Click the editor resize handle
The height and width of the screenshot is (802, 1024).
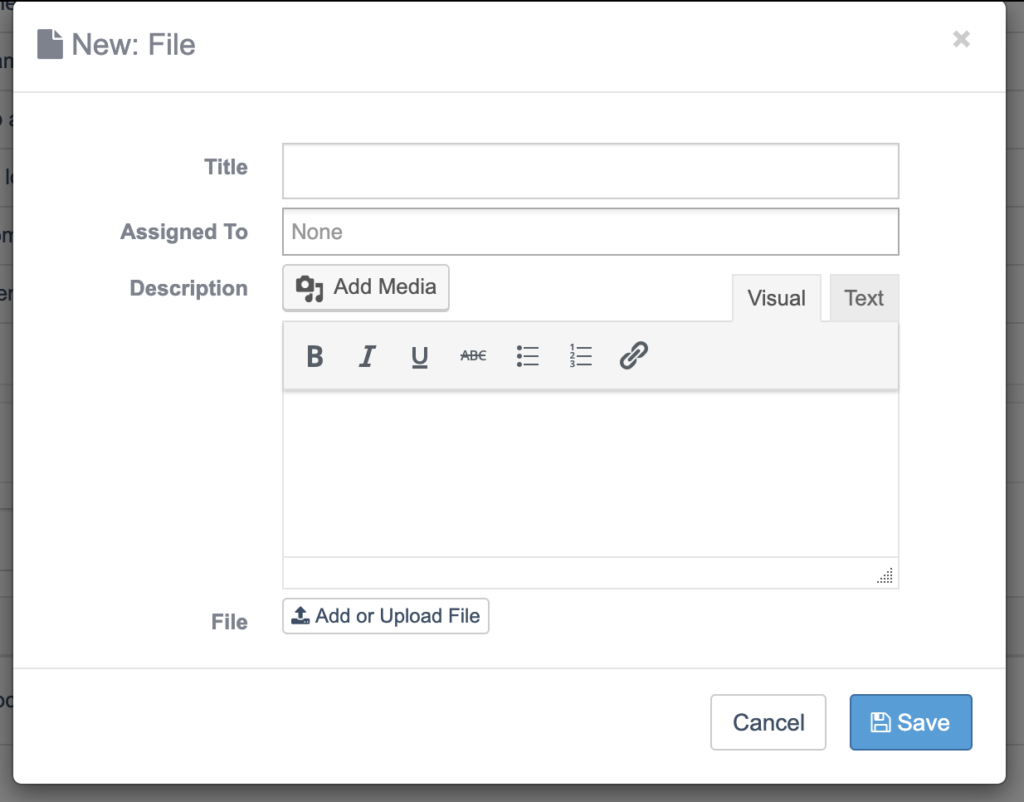884,574
